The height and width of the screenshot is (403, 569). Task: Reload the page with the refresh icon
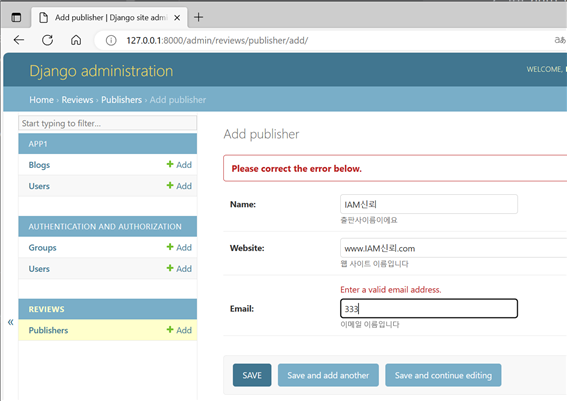click(48, 40)
